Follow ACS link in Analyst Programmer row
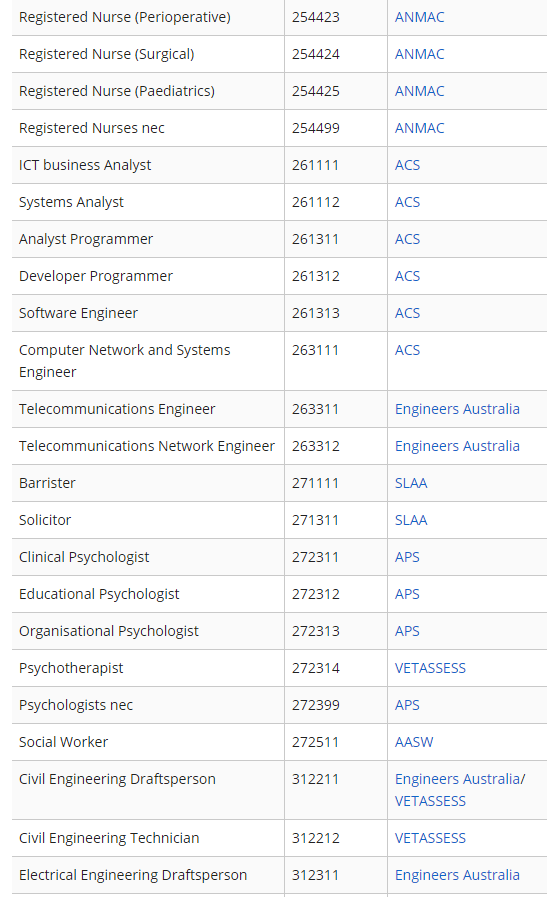The width and height of the screenshot is (547, 897). (407, 239)
